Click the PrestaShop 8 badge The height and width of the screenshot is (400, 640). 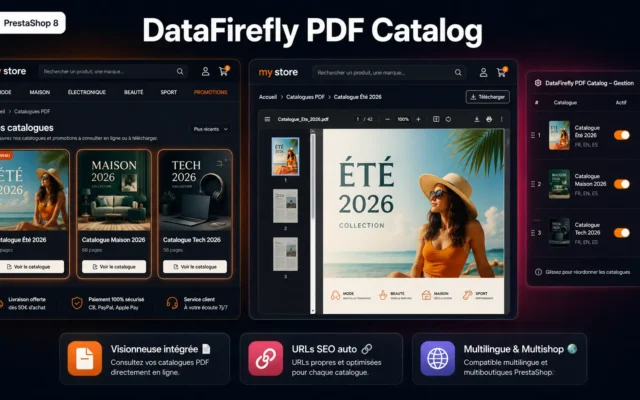[x=32, y=23]
